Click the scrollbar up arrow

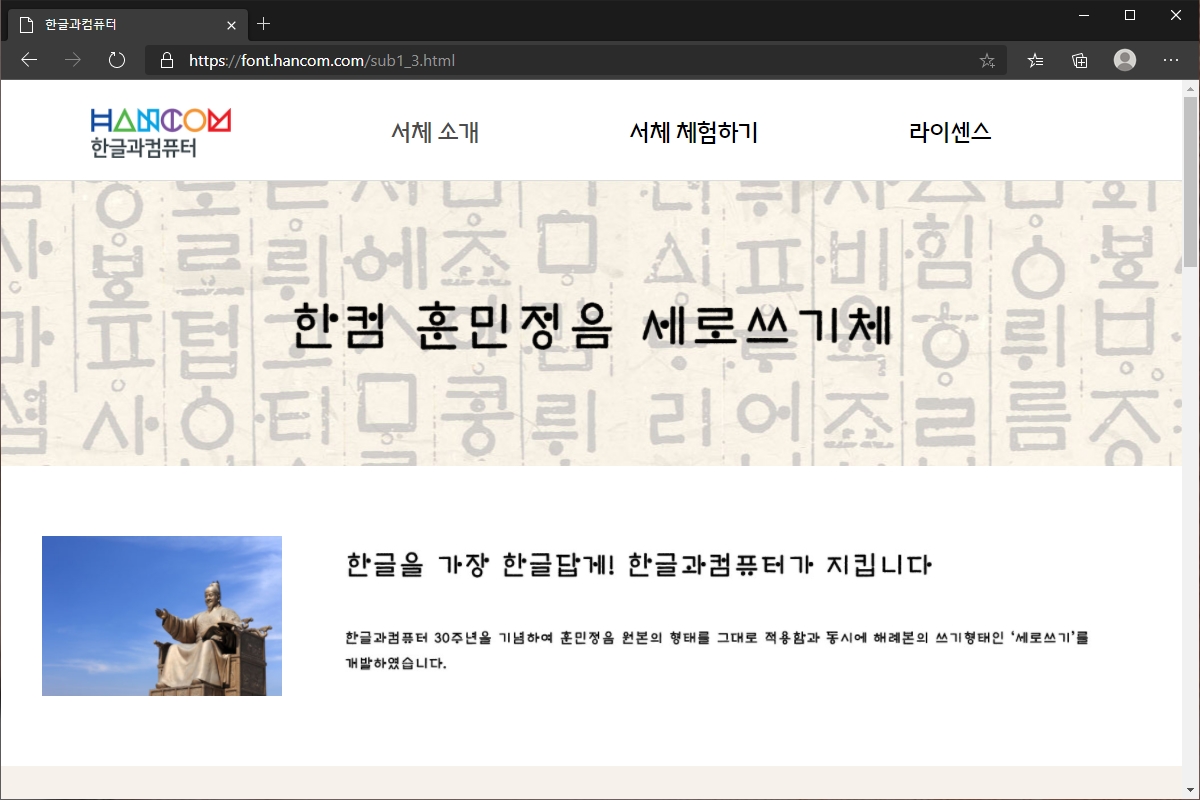click(x=1190, y=88)
